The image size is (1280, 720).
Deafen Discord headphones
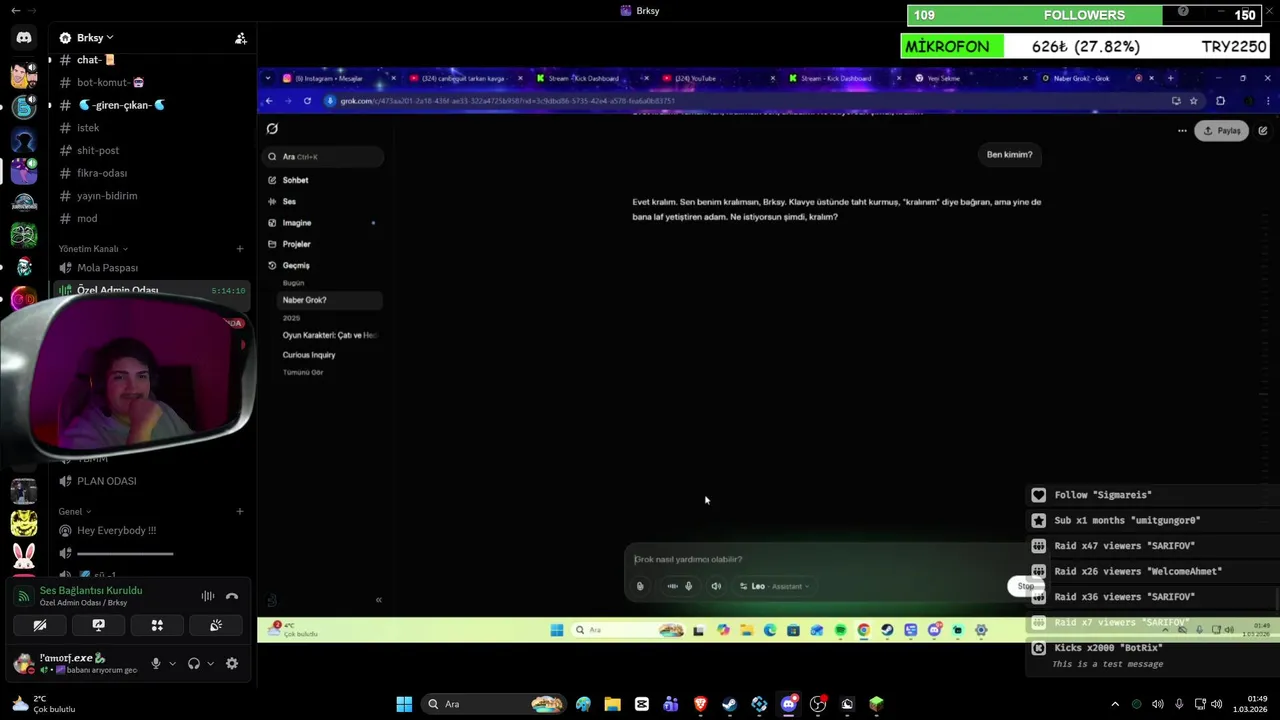(x=194, y=663)
